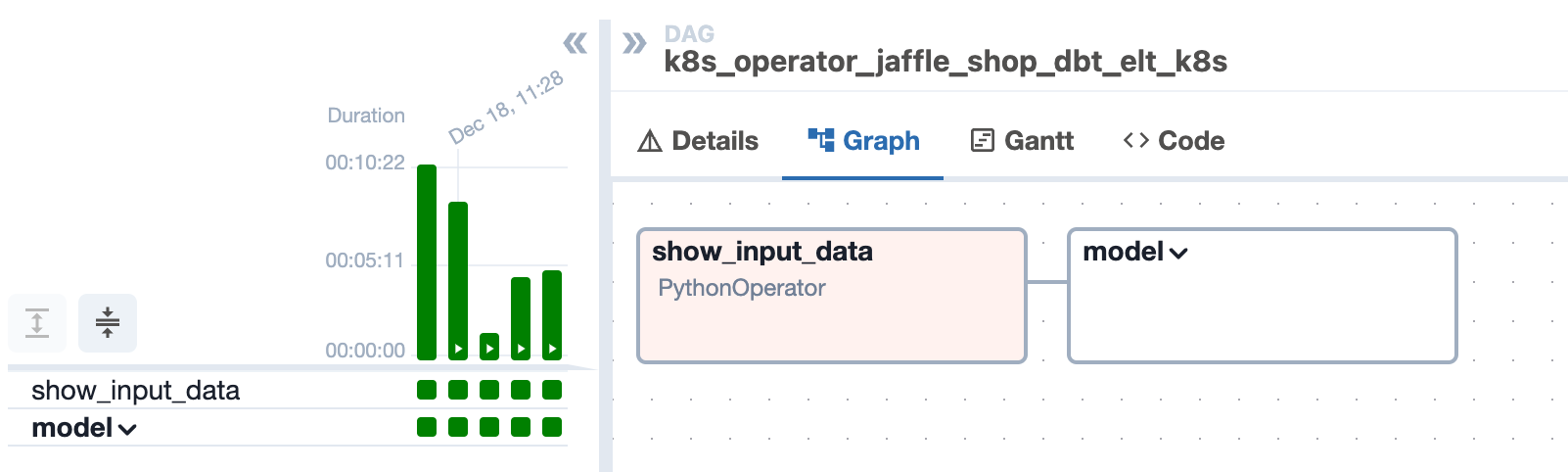Click the double-right chevron beside DAG title
The image size is (1568, 472).
tap(634, 43)
